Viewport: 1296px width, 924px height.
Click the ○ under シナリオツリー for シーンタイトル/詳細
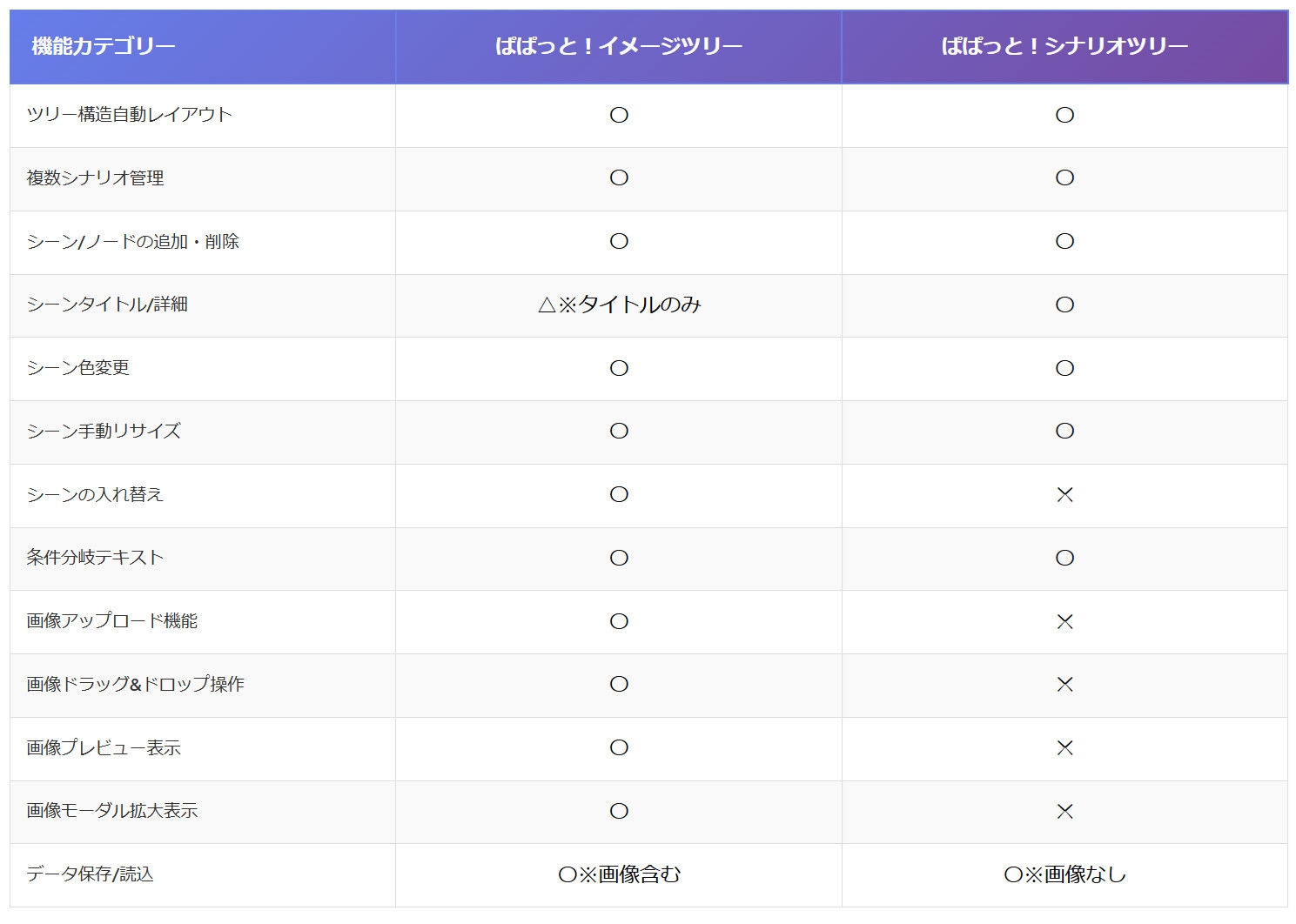coord(1064,305)
